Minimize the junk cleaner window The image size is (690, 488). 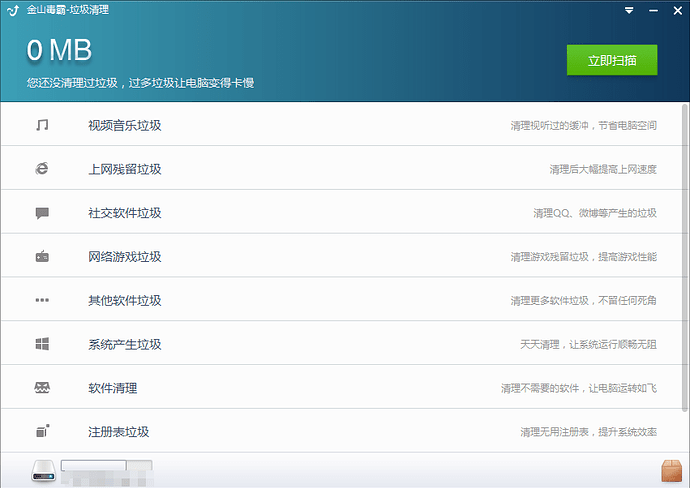click(651, 10)
